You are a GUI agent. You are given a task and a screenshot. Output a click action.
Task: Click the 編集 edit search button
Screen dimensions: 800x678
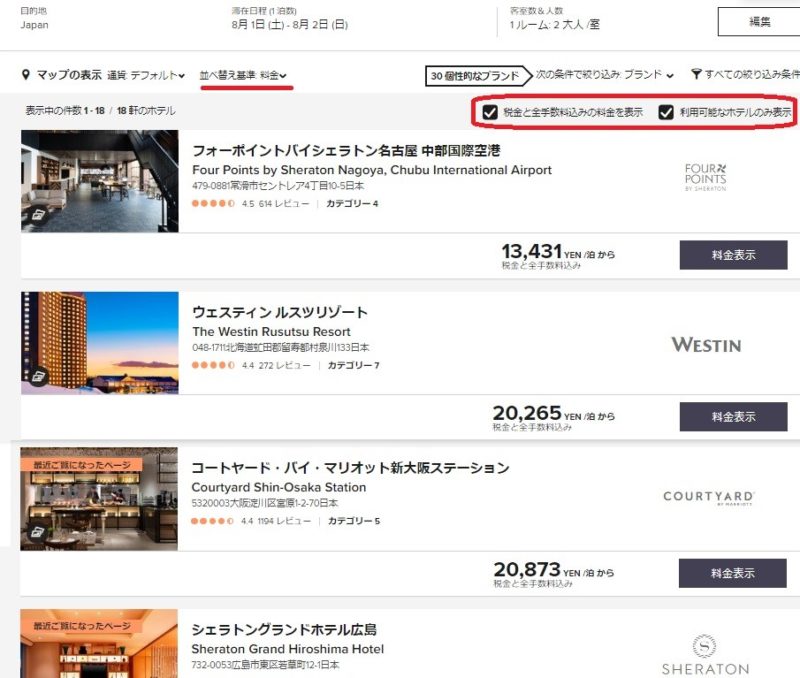click(x=759, y=21)
